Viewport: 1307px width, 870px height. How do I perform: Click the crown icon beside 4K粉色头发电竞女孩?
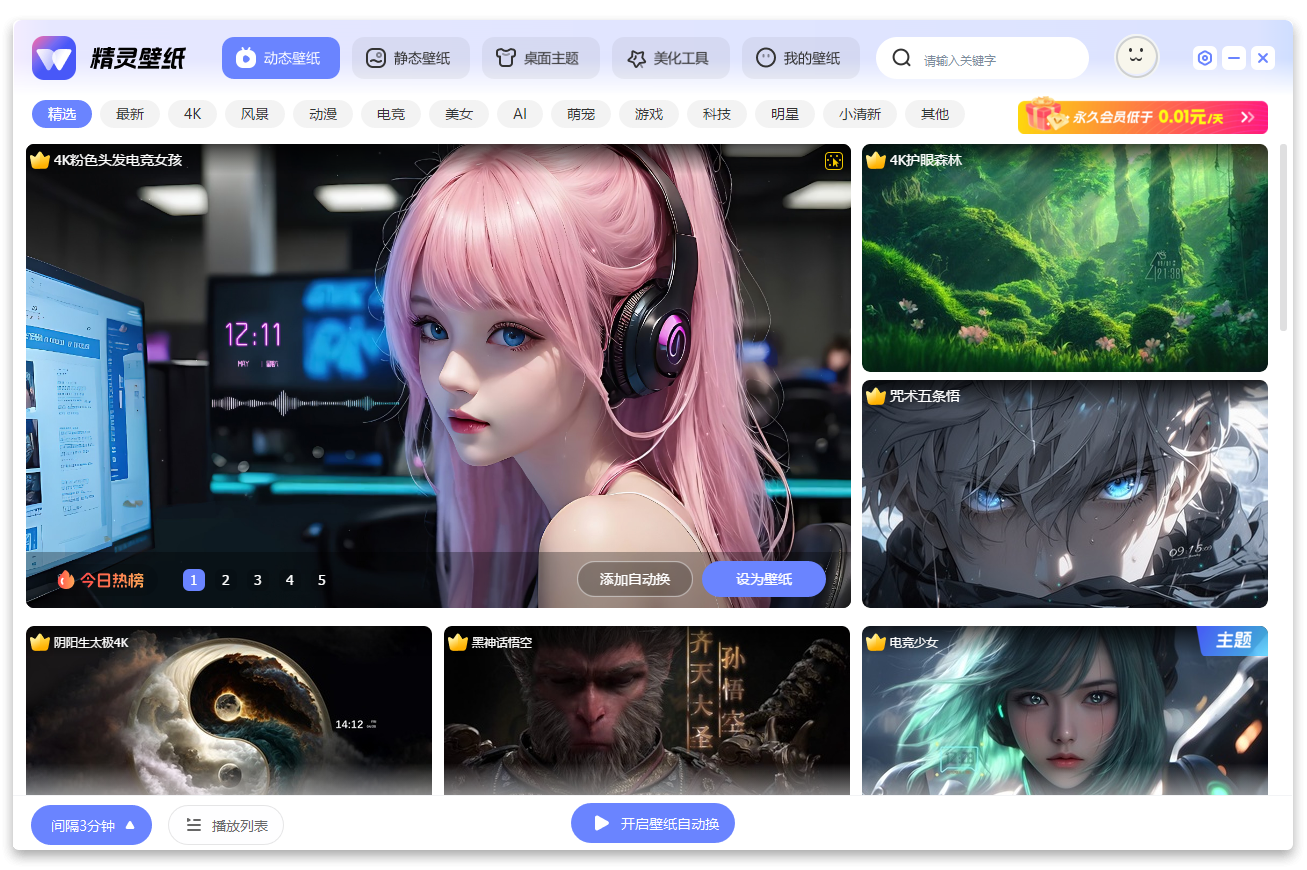tap(40, 160)
